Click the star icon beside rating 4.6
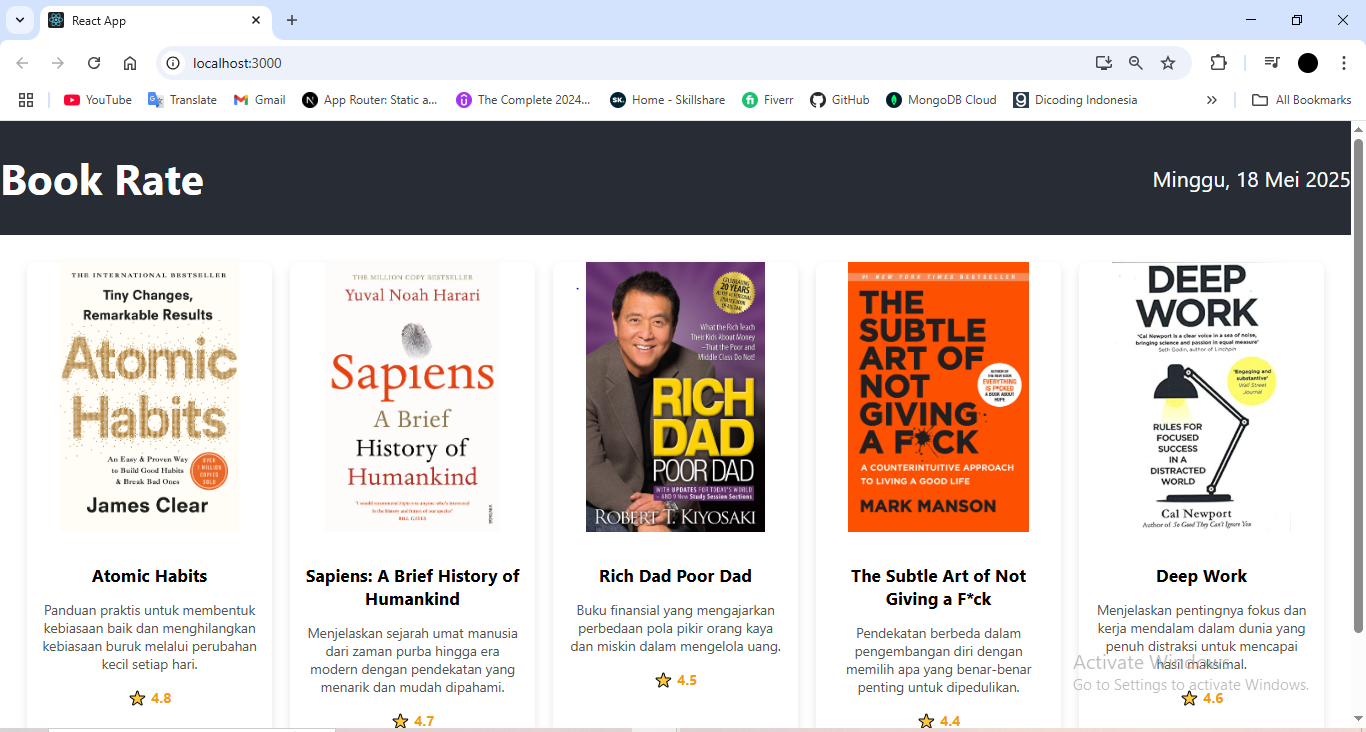The width and height of the screenshot is (1366, 732). pyautogui.click(x=1189, y=699)
